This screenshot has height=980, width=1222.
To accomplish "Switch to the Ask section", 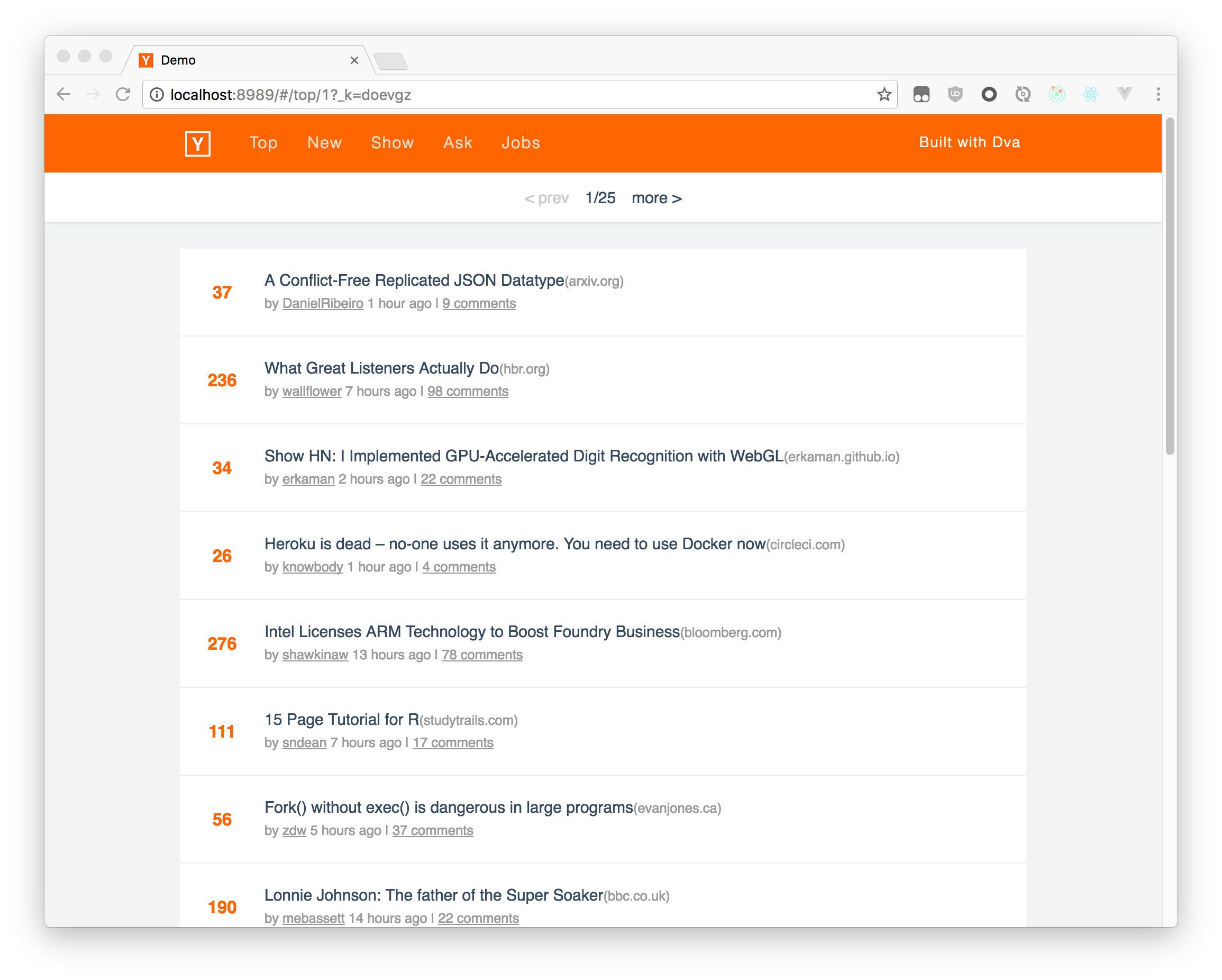I will click(x=458, y=143).
